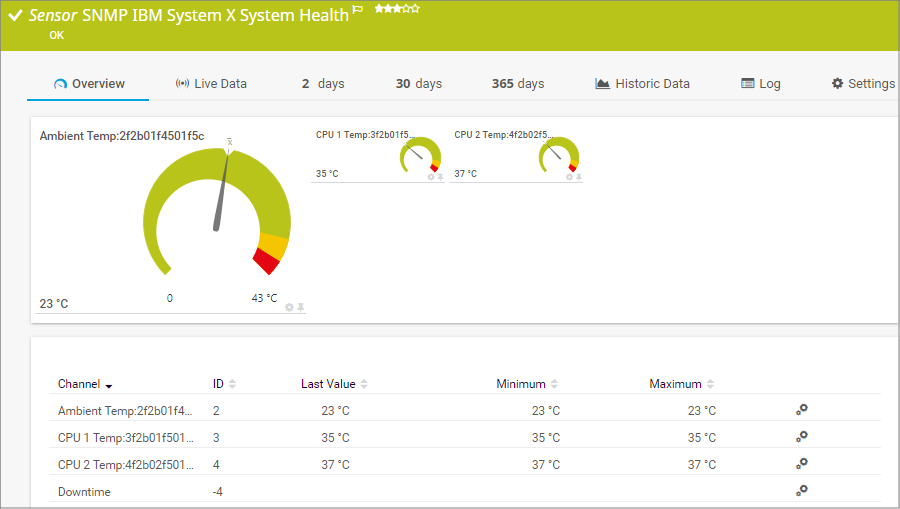Screen dimensions: 900x509
Task: Open settings gear on Ambient Temp gauge
Action: point(289,307)
